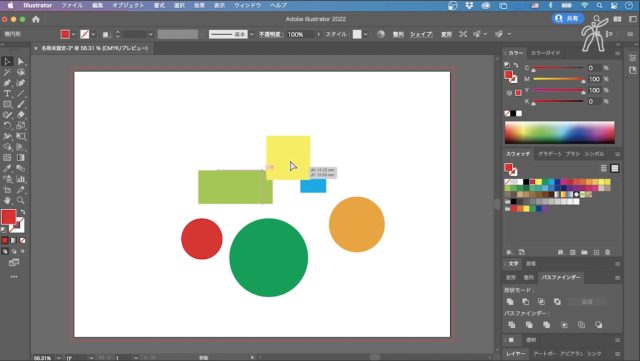Select the Zoom tool
This screenshot has height=361, width=640.
click(x=21, y=200)
